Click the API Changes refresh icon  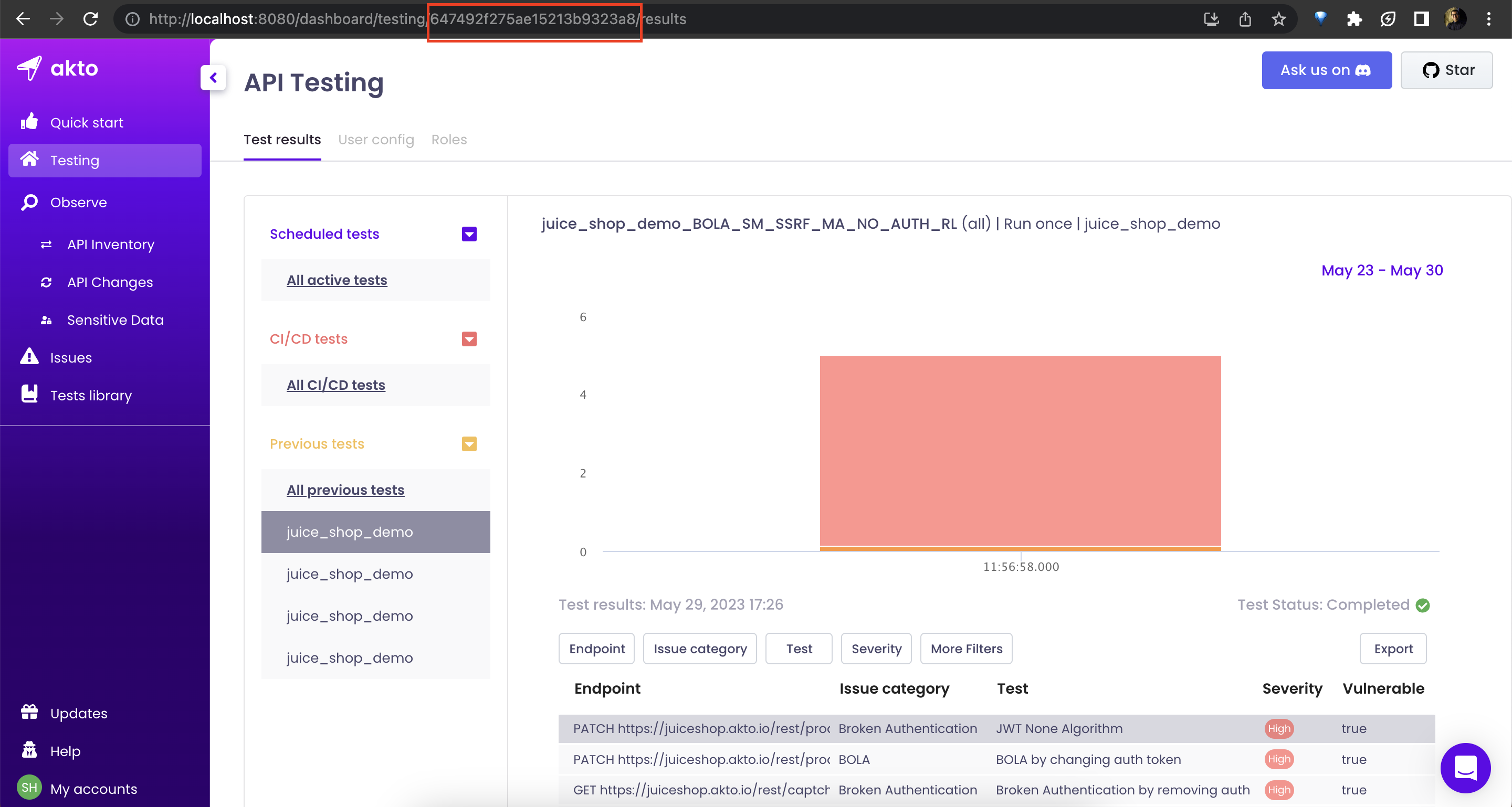pos(46,282)
